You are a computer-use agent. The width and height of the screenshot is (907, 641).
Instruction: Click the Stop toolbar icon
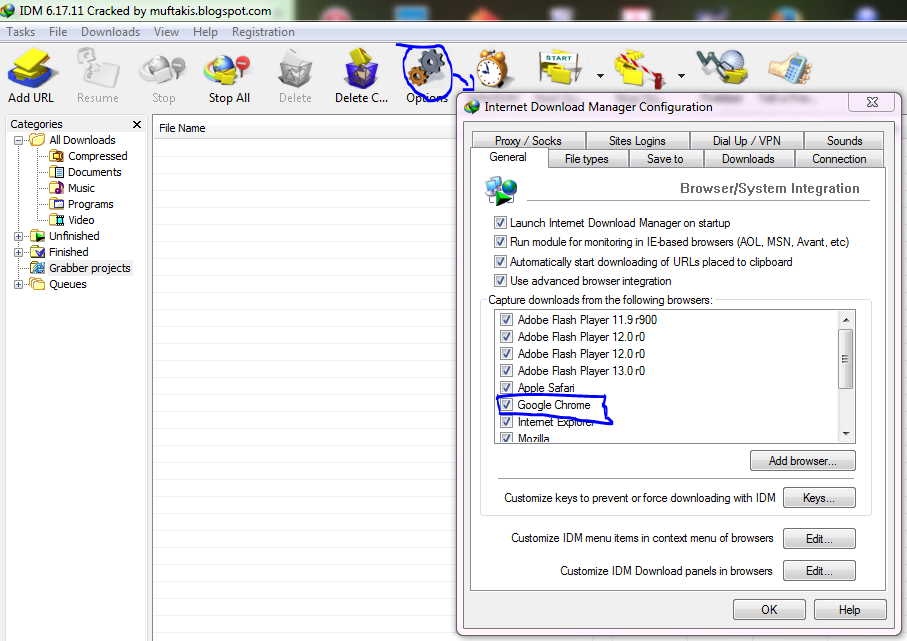pos(163,69)
